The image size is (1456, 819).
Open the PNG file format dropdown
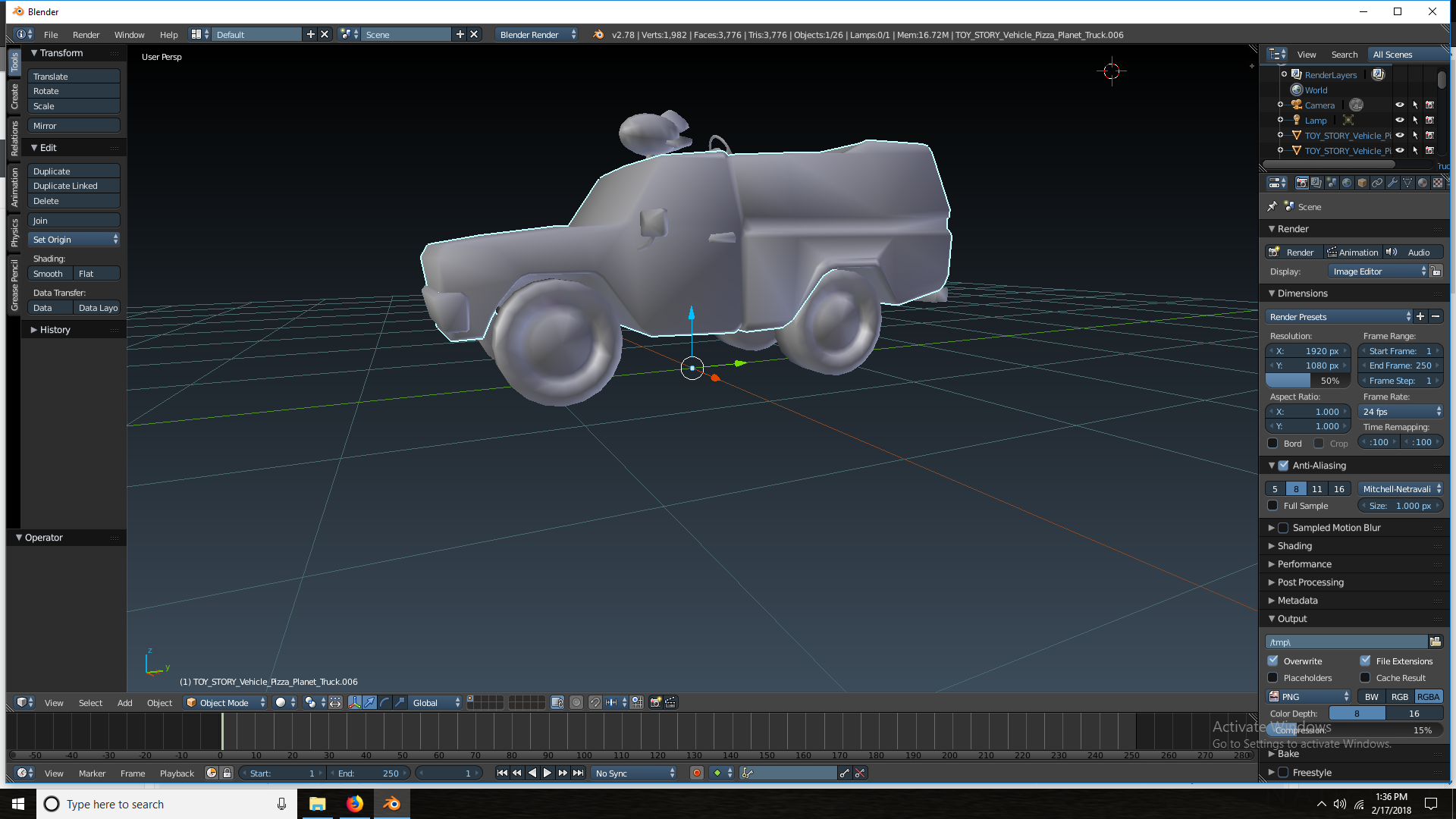(1309, 696)
